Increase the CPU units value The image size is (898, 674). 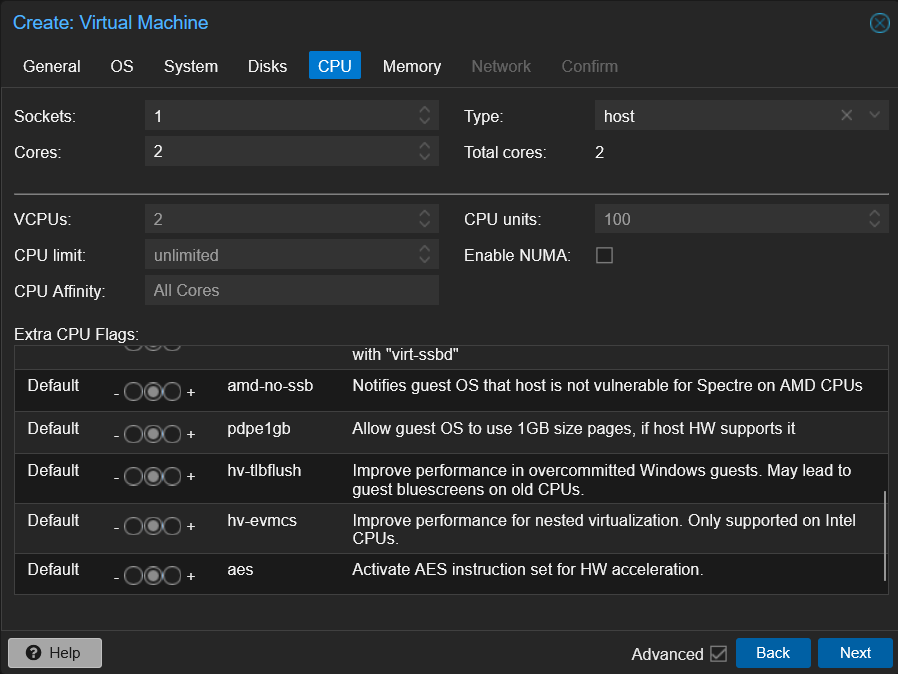click(x=875, y=213)
